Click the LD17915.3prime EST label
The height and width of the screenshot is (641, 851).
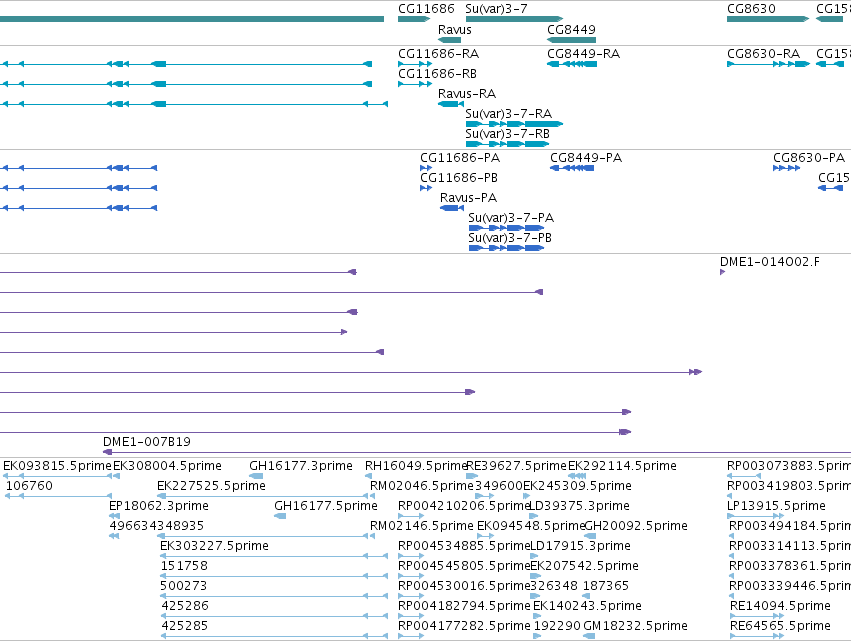pyautogui.click(x=580, y=546)
